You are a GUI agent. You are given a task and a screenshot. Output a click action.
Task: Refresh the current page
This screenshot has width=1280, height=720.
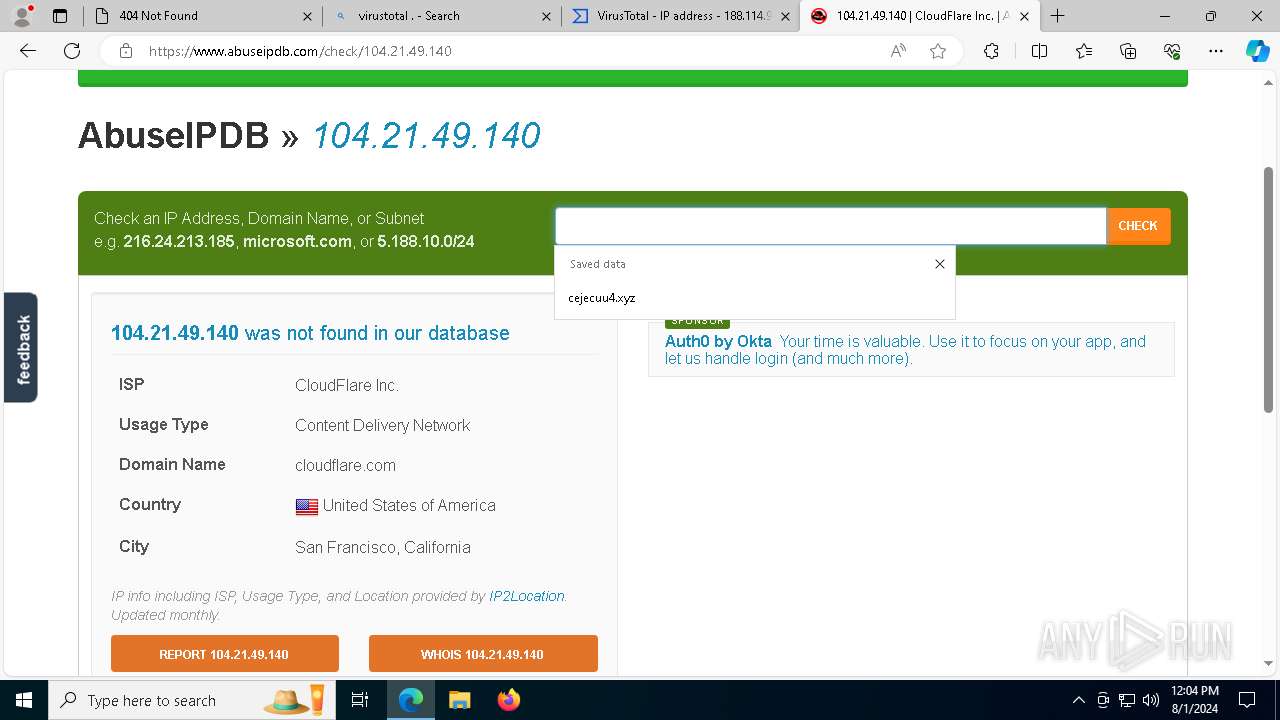72,51
